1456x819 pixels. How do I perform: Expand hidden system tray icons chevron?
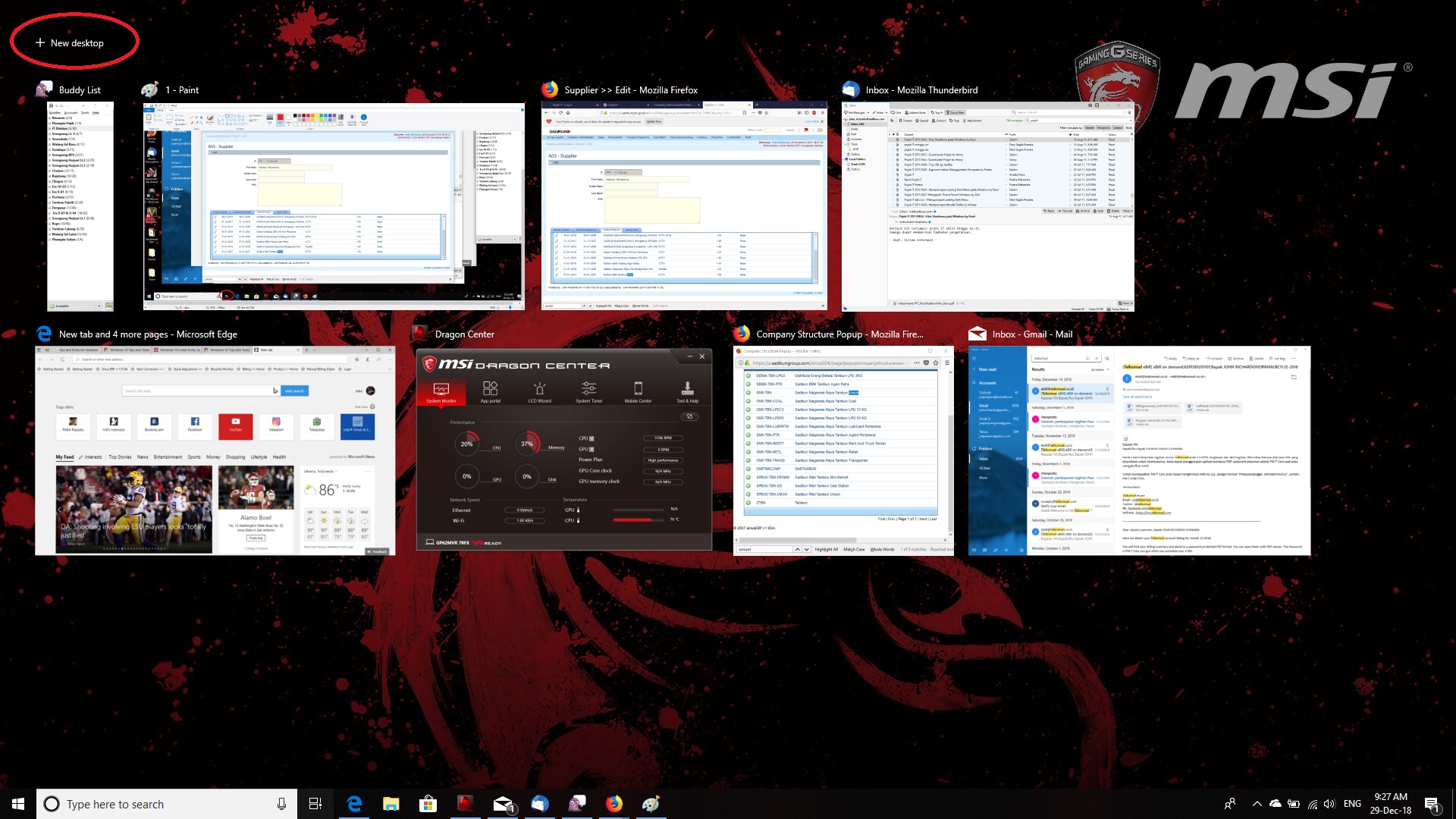coord(1257,804)
